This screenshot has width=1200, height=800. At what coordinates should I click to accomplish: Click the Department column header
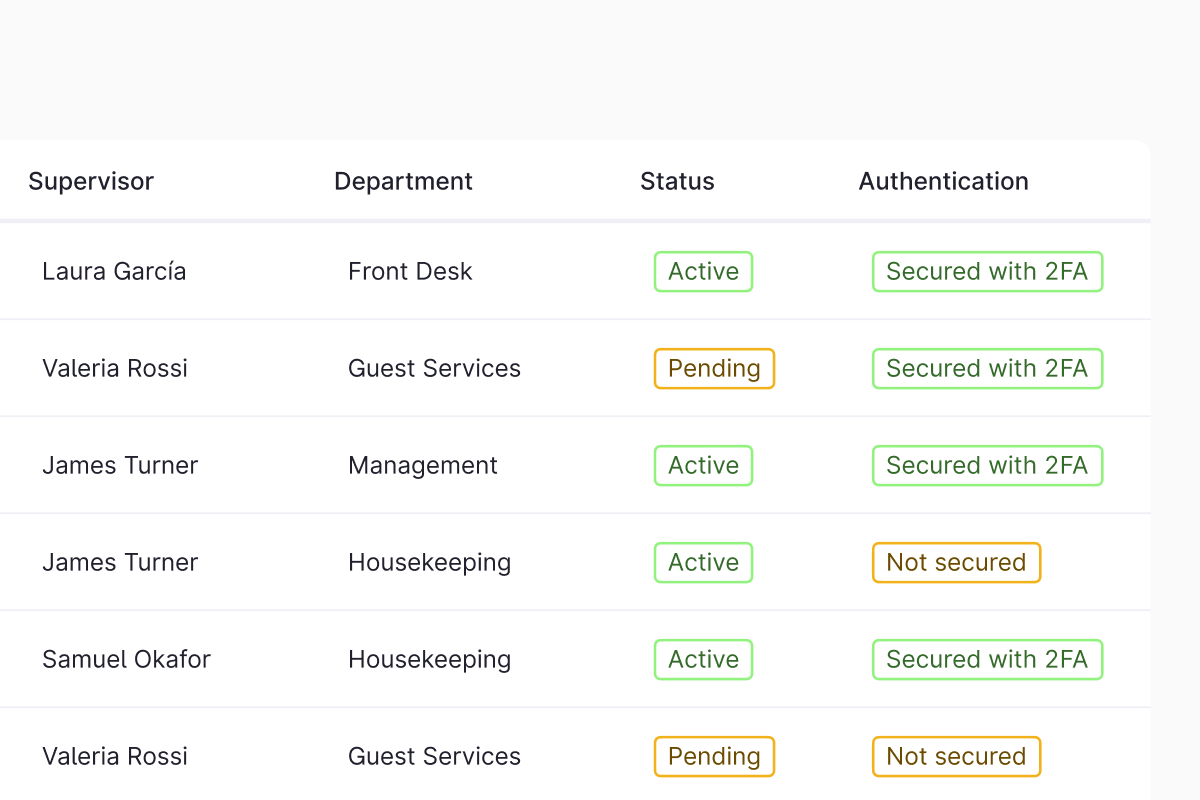(x=403, y=181)
